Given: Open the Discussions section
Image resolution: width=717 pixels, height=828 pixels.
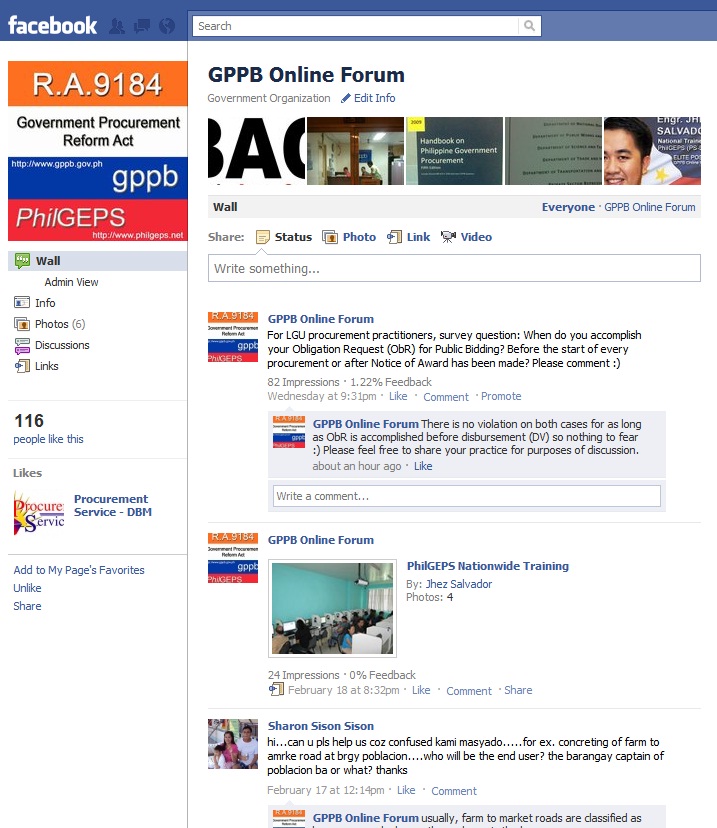Looking at the screenshot, I should click(x=62, y=345).
